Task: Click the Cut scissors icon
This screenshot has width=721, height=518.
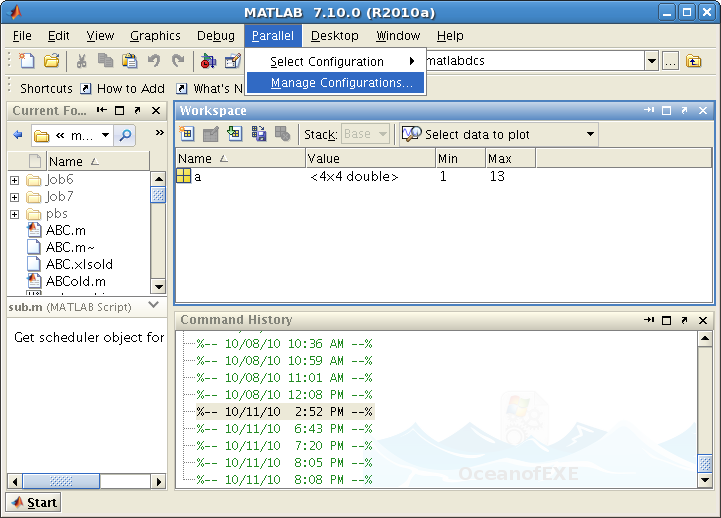Action: pyautogui.click(x=81, y=61)
